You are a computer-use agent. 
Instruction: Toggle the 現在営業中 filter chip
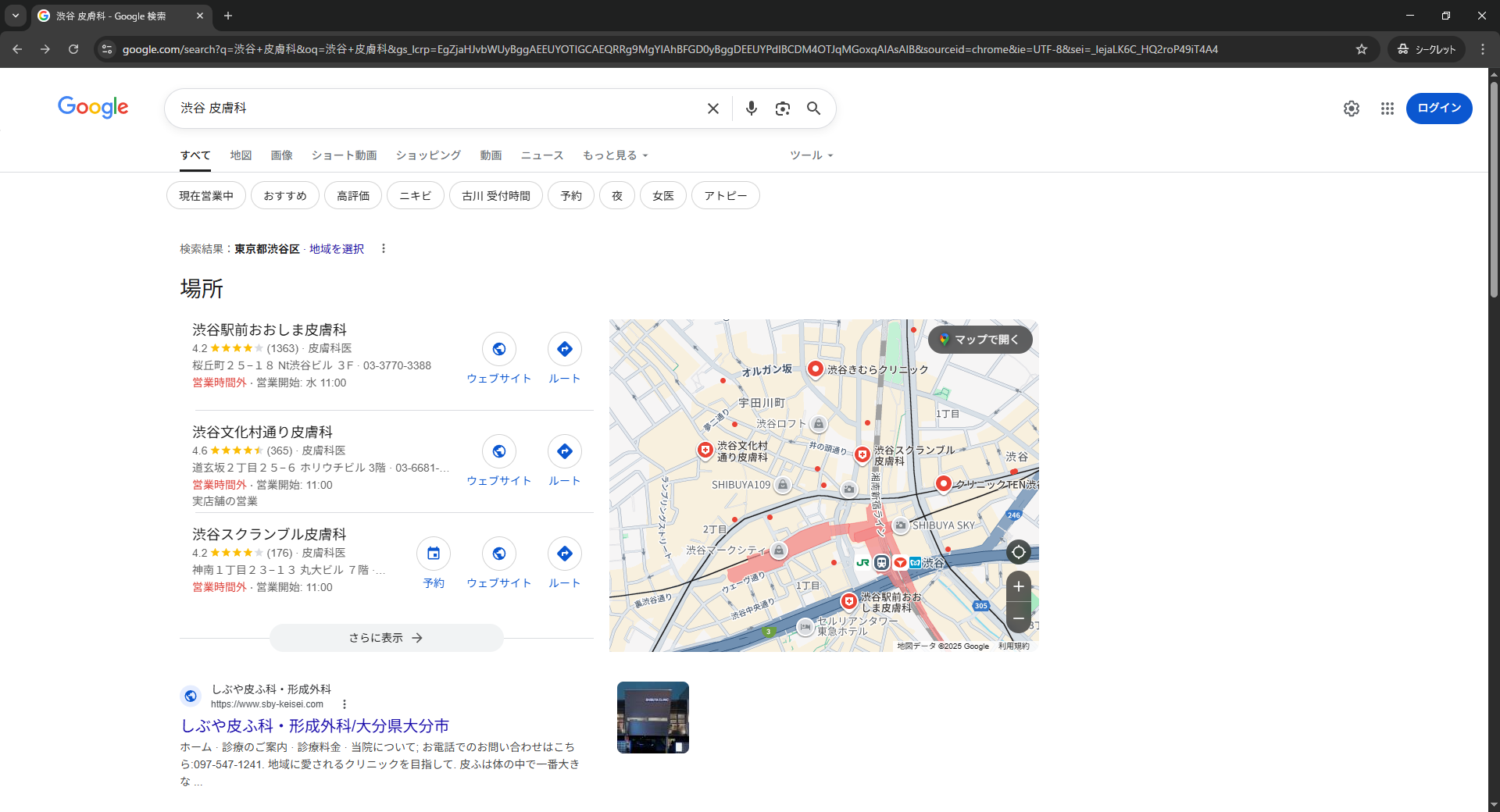(206, 195)
